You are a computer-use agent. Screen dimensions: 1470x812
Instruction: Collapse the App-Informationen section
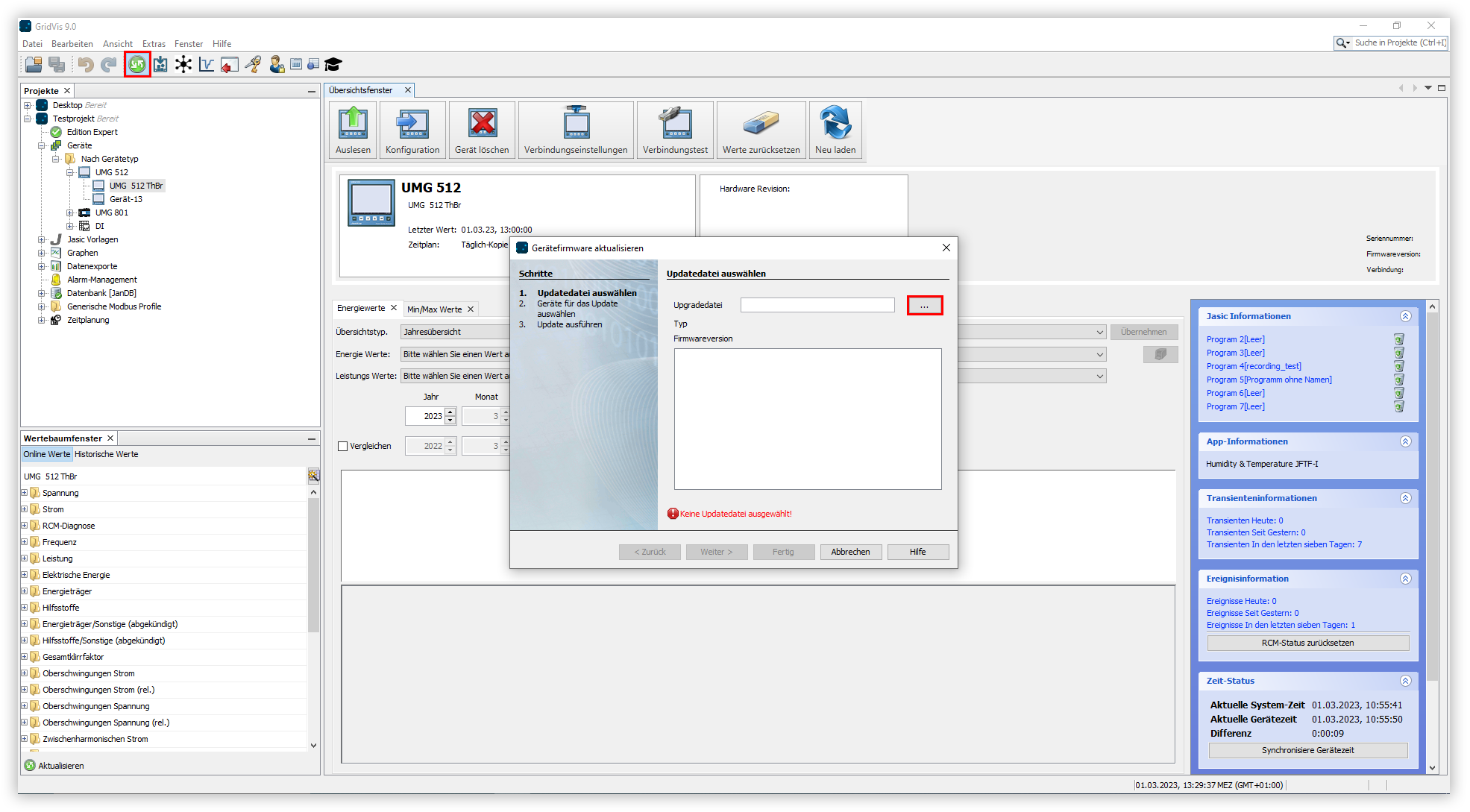click(x=1405, y=441)
